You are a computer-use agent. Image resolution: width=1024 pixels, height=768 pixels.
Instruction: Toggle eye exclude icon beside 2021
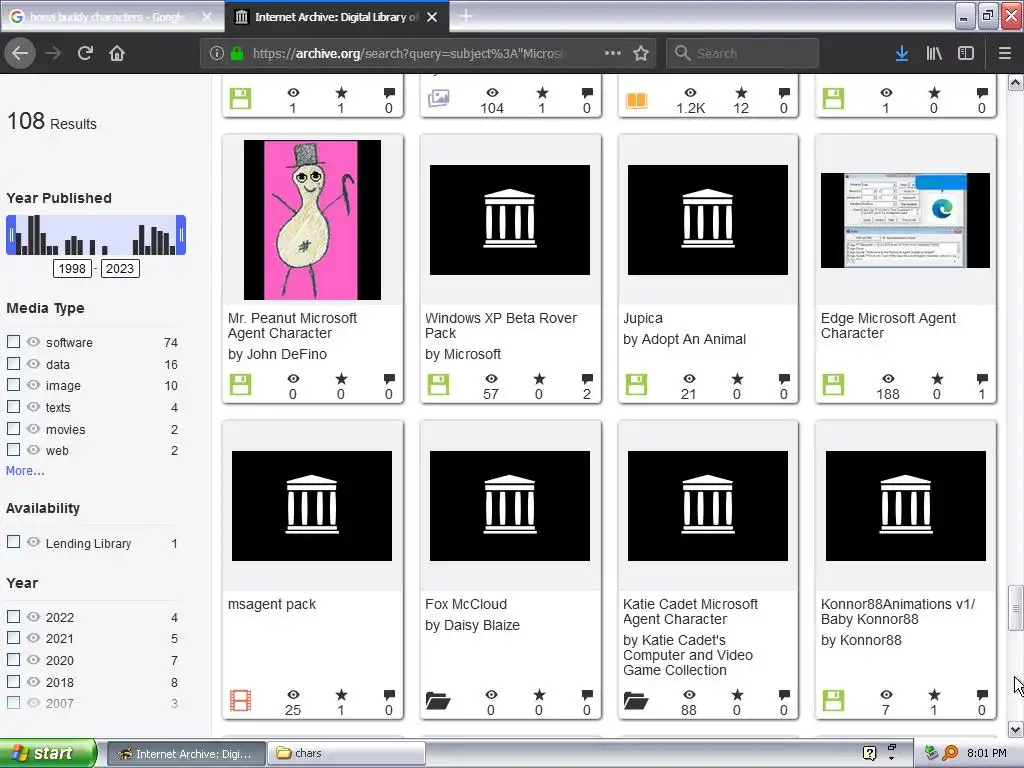[x=33, y=637]
